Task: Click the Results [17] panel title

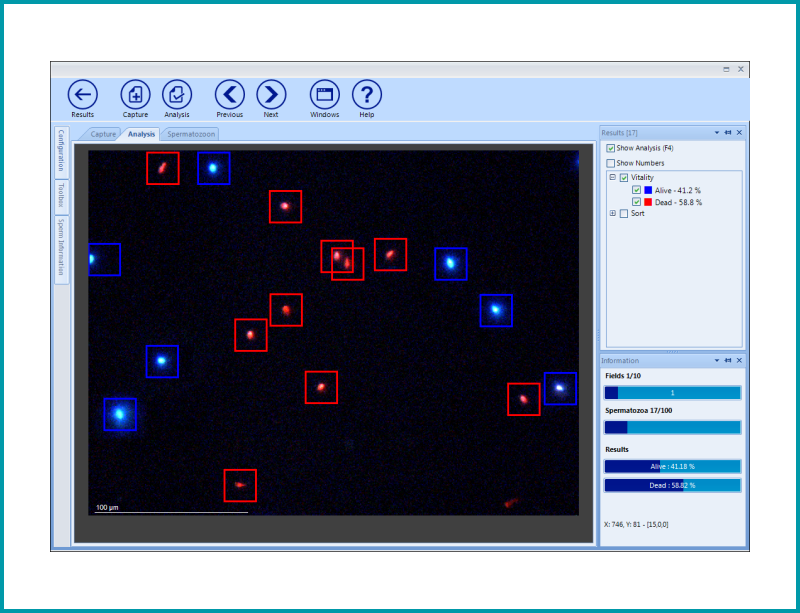Action: tap(619, 133)
